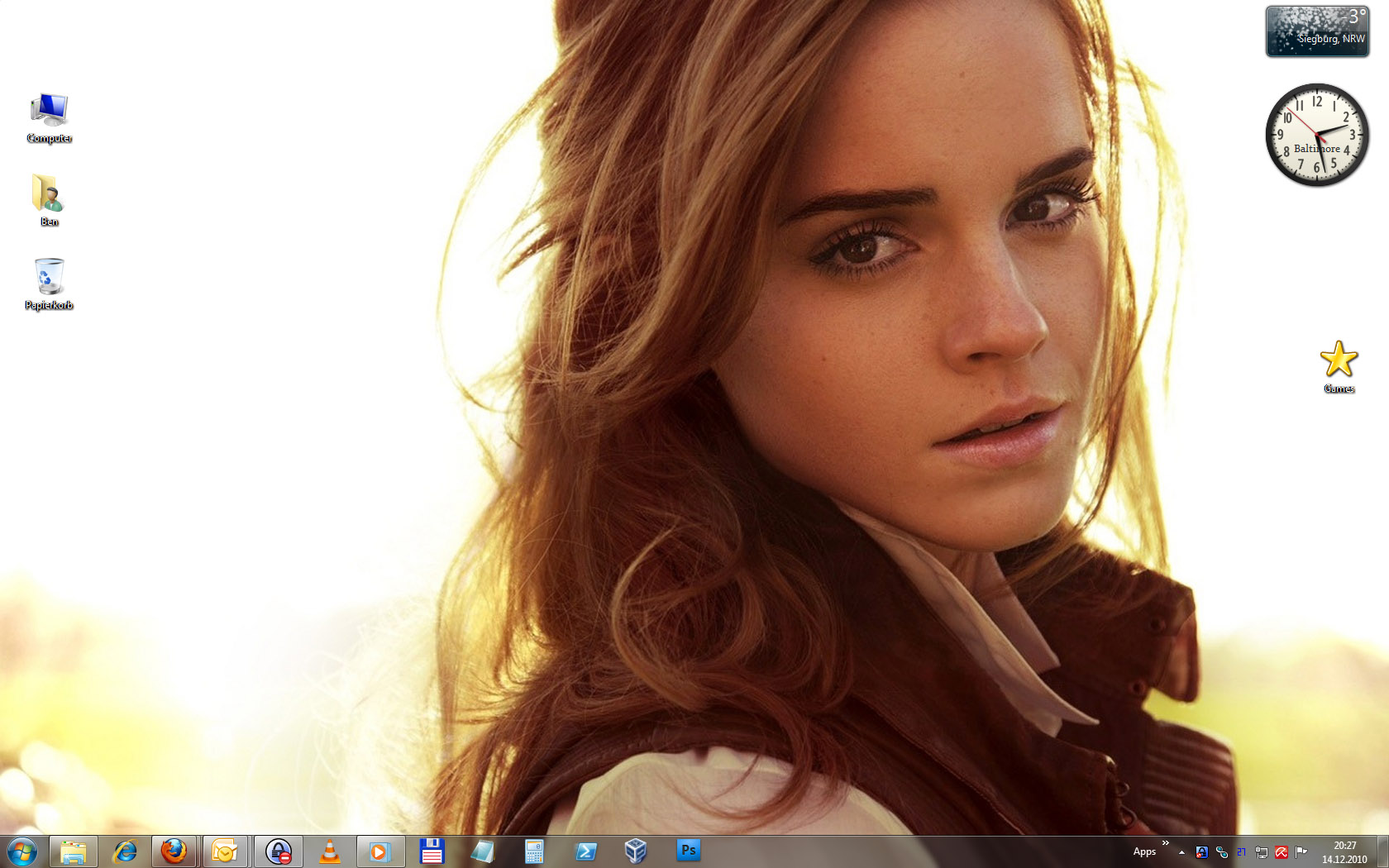Launch the notepad-style taskbar icon
The height and width of the screenshot is (868, 1389).
tap(483, 851)
